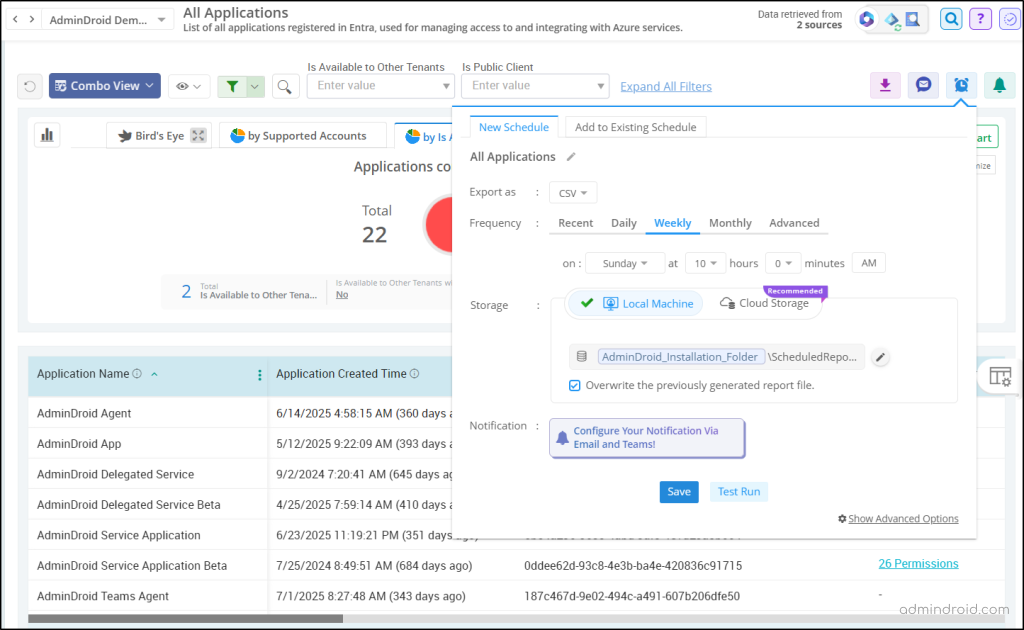1024x630 pixels.
Task: Open the green filter funnel
Action: click(232, 86)
